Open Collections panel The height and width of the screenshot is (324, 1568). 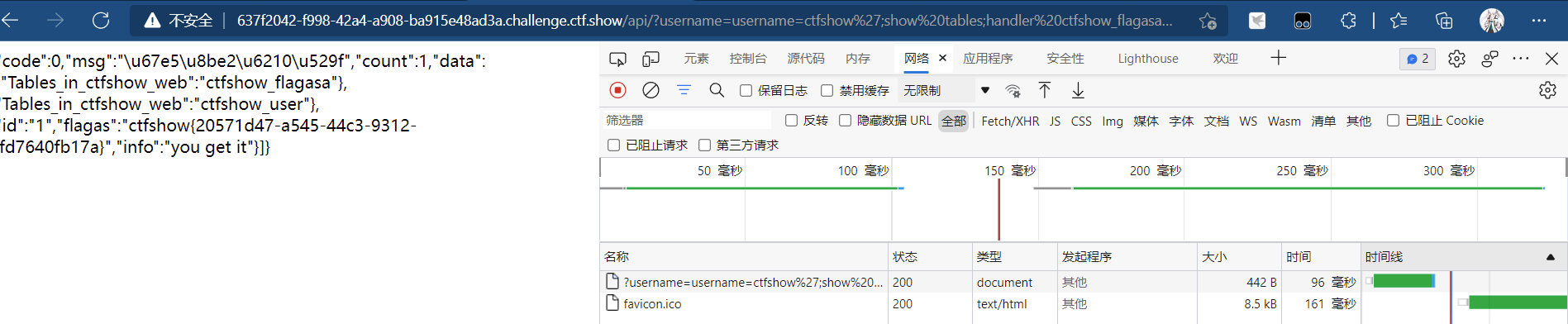[1444, 21]
